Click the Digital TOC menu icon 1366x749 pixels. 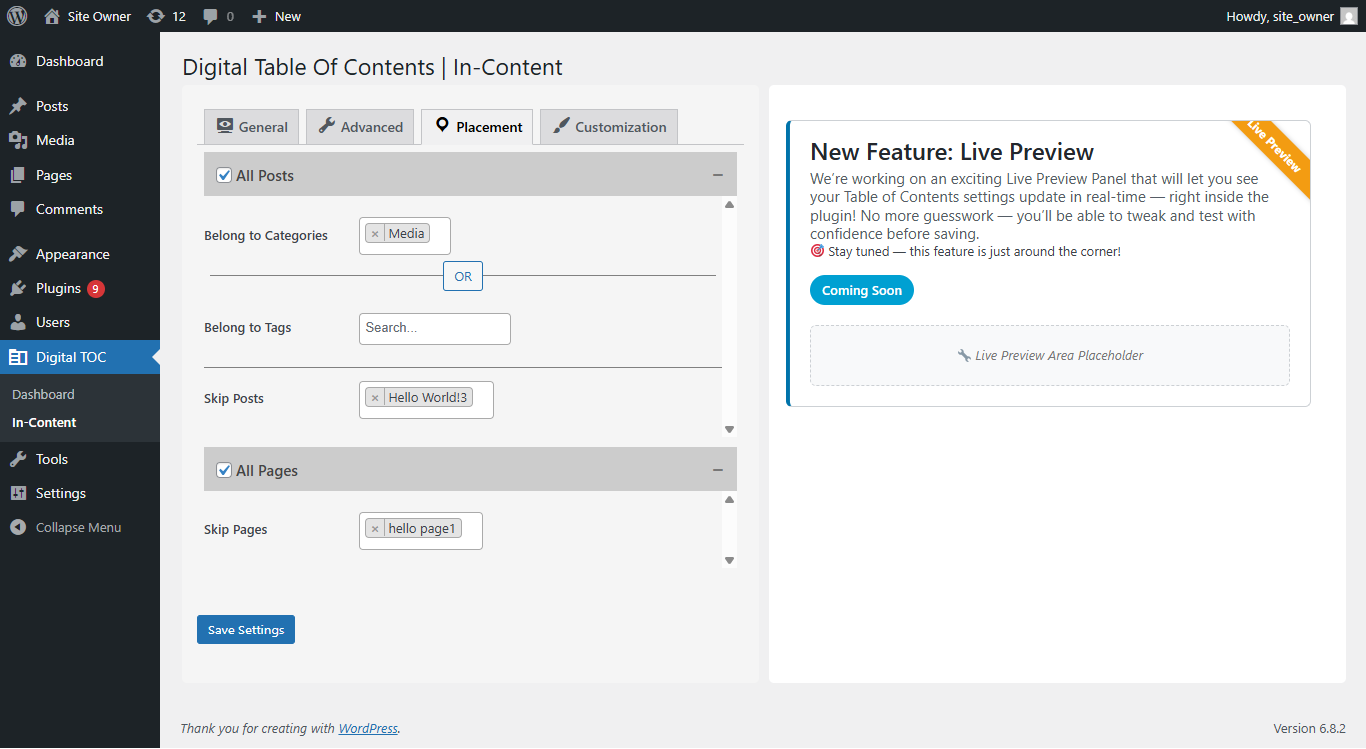pos(18,357)
